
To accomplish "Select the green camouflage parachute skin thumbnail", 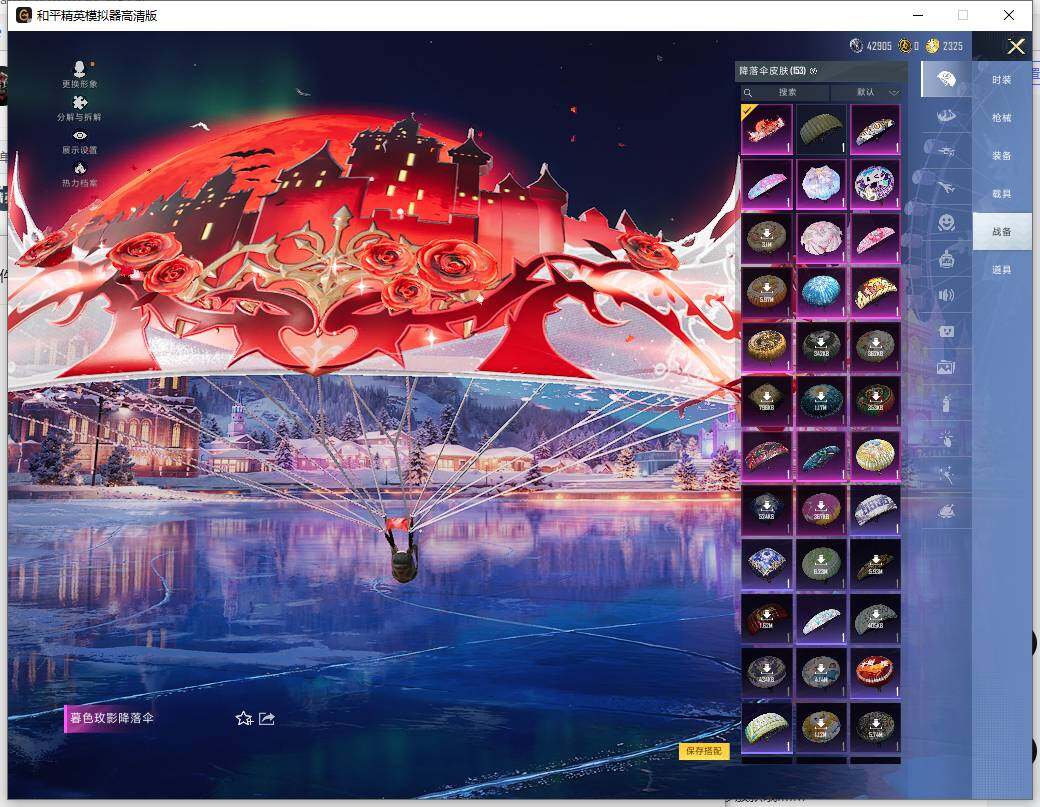I will (x=821, y=130).
